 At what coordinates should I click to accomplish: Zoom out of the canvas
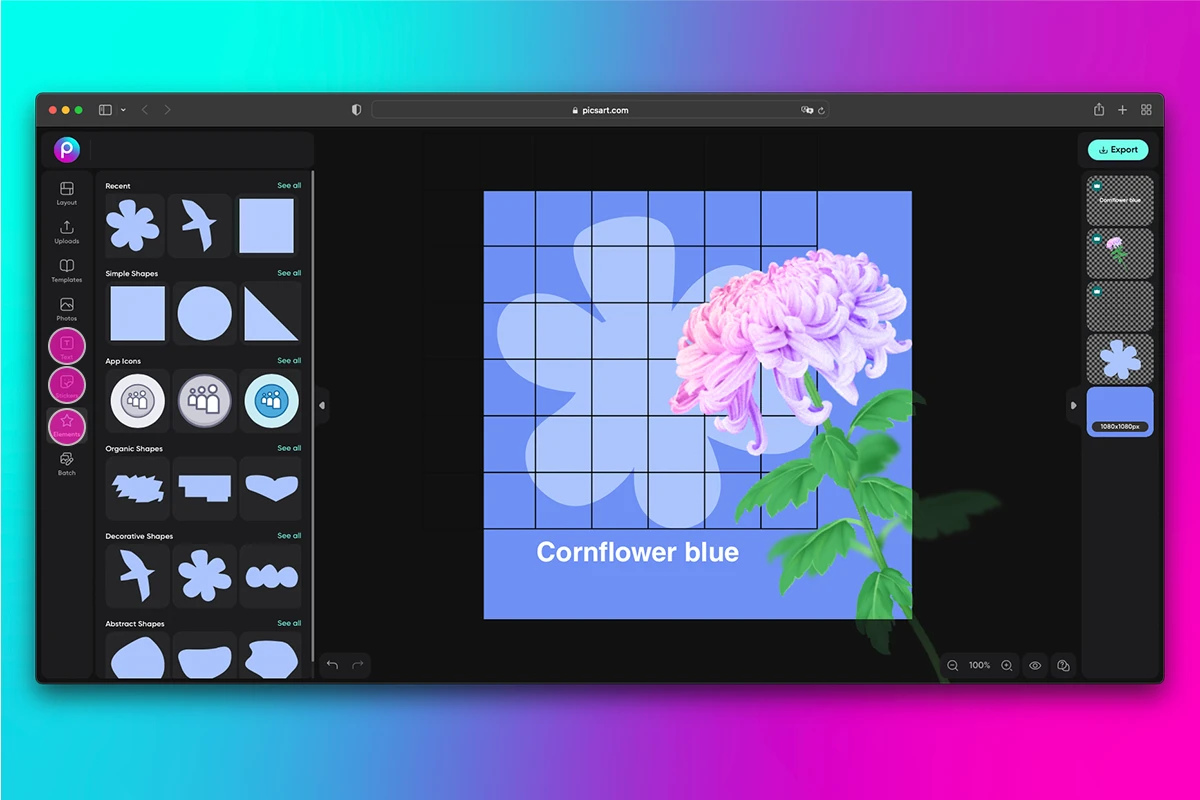tap(952, 665)
